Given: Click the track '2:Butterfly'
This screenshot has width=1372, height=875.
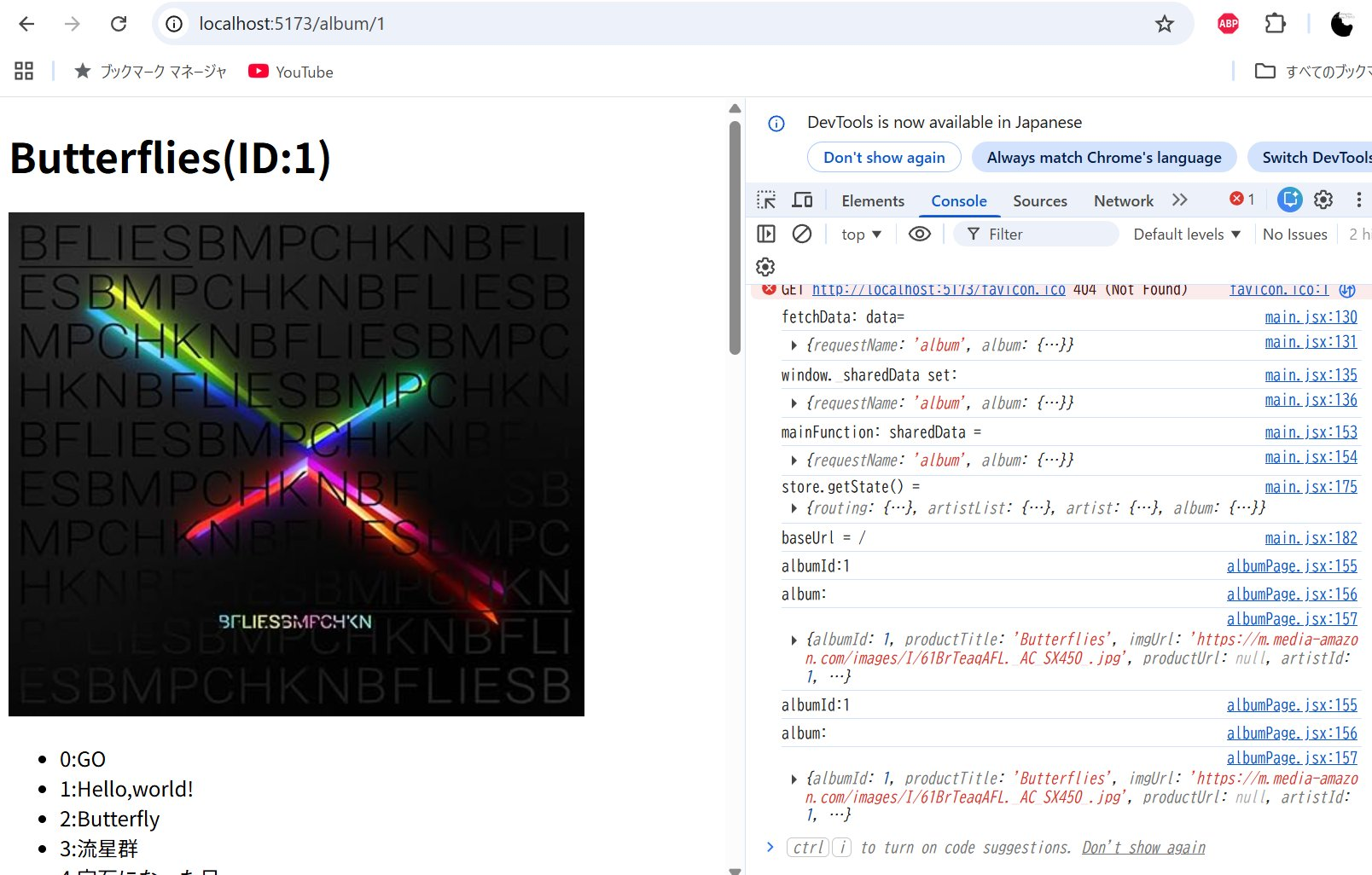Looking at the screenshot, I should [109, 819].
